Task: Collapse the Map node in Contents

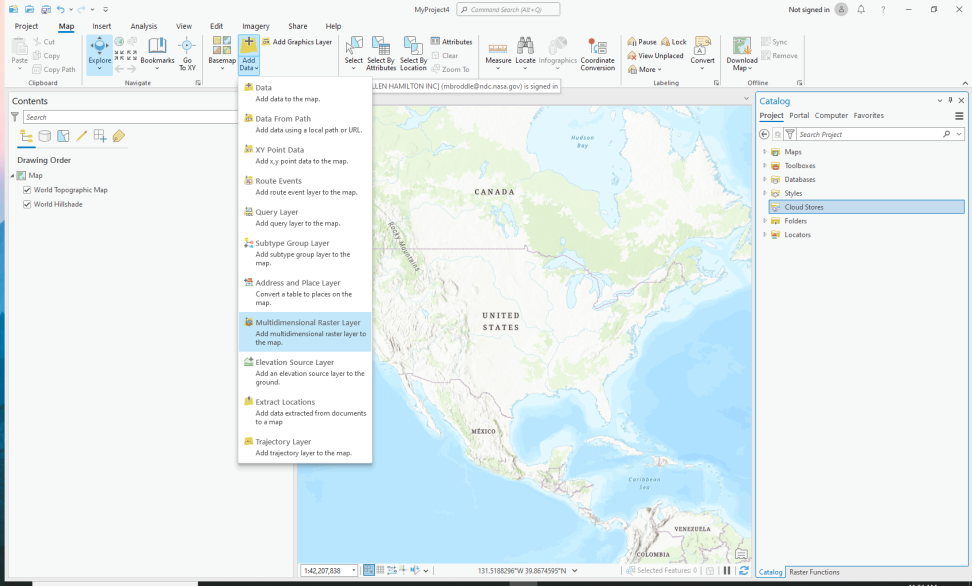Action: (12, 175)
